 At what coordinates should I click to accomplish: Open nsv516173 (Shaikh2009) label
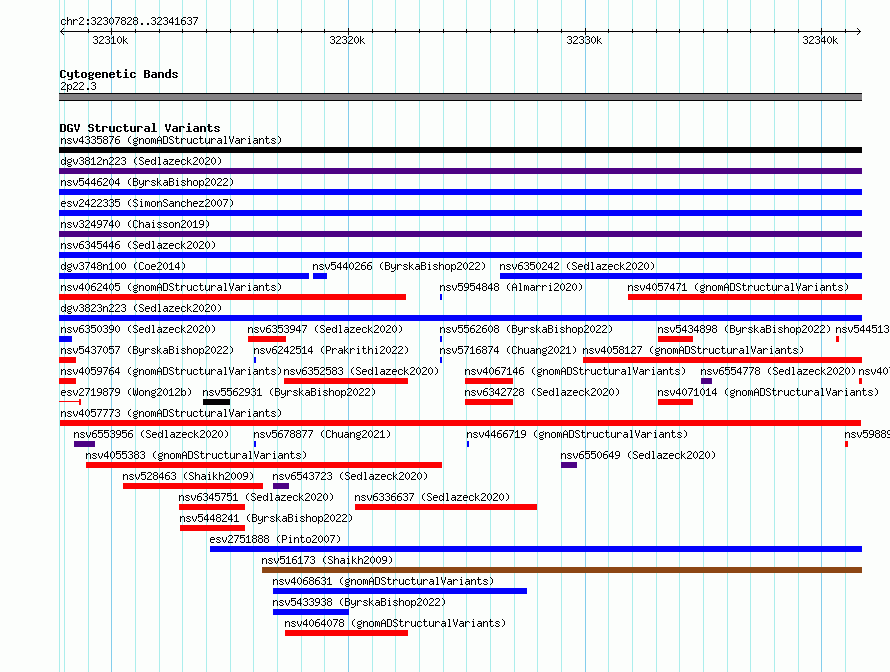click(x=327, y=560)
